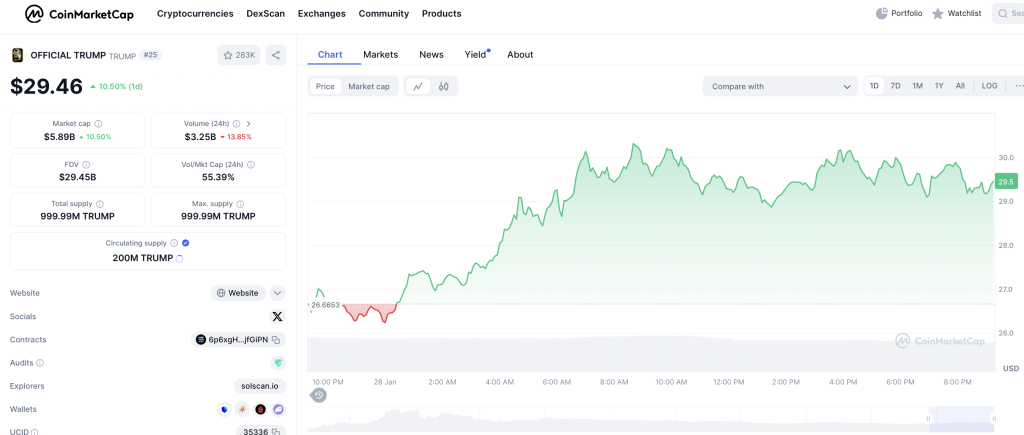The height and width of the screenshot is (435, 1024).
Task: Switch to the About tab
Action: coord(520,55)
